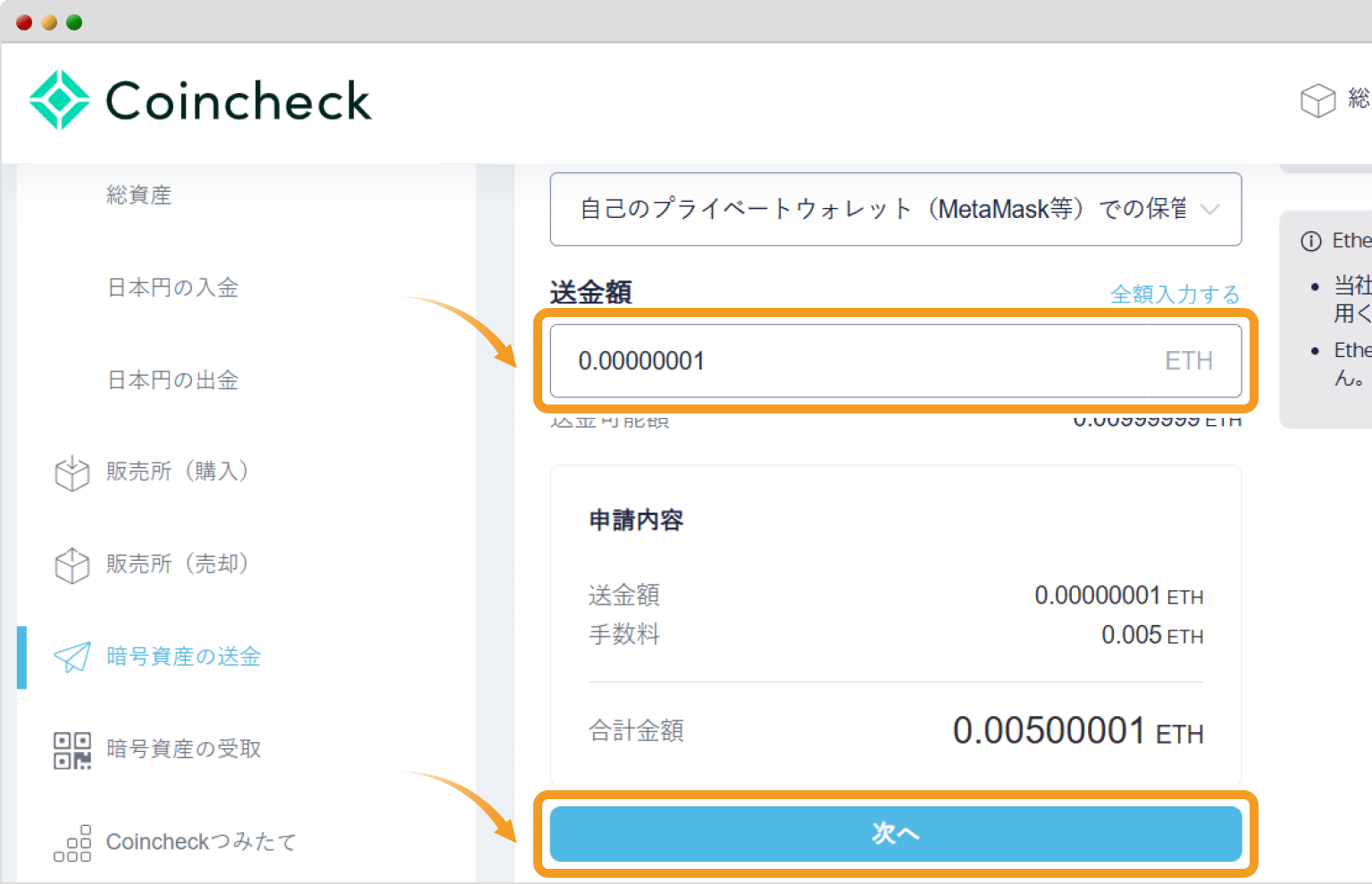Select 暗号資産の送金 in the sidebar
The height and width of the screenshot is (884, 1372).
(x=183, y=656)
